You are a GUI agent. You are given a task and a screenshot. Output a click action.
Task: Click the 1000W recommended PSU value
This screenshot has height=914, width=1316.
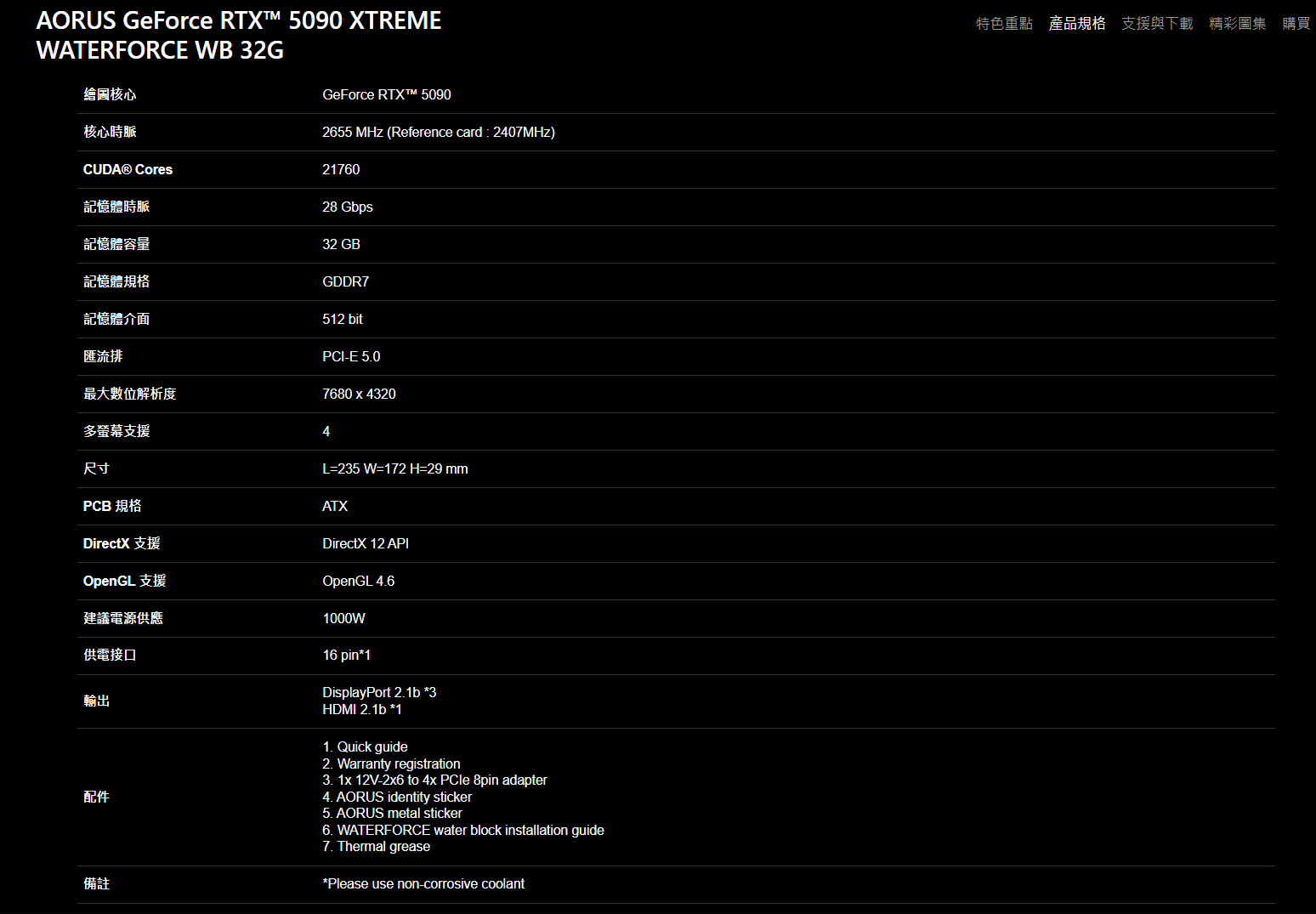[x=343, y=618]
